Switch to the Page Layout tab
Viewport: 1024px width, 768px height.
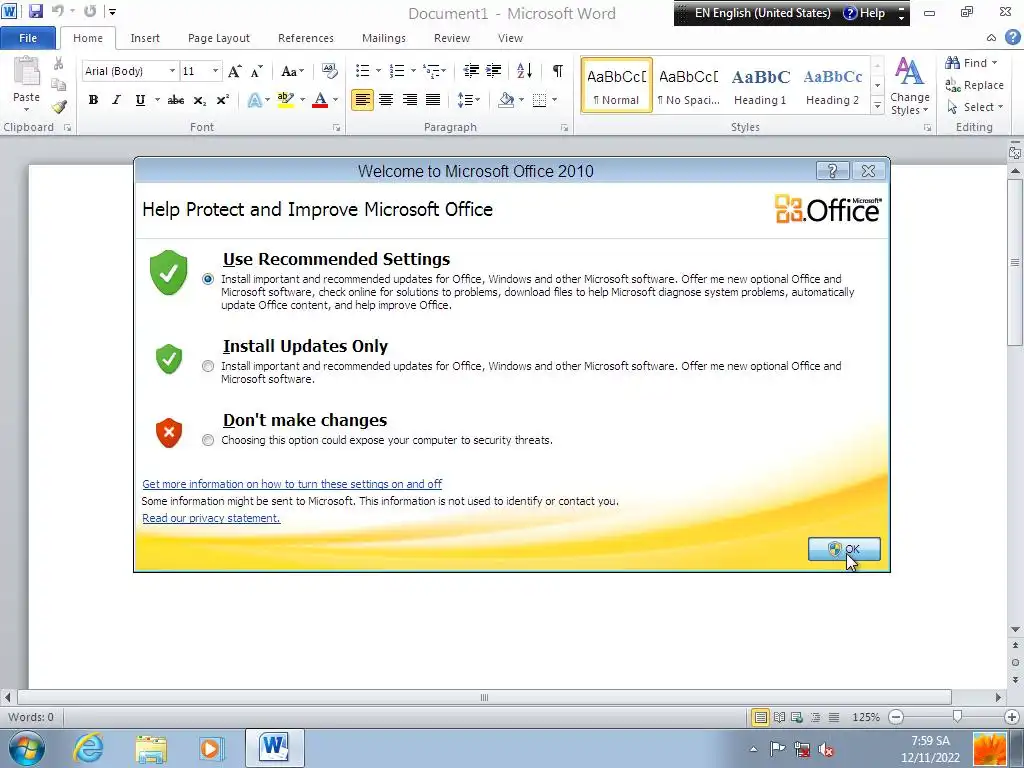tap(219, 38)
